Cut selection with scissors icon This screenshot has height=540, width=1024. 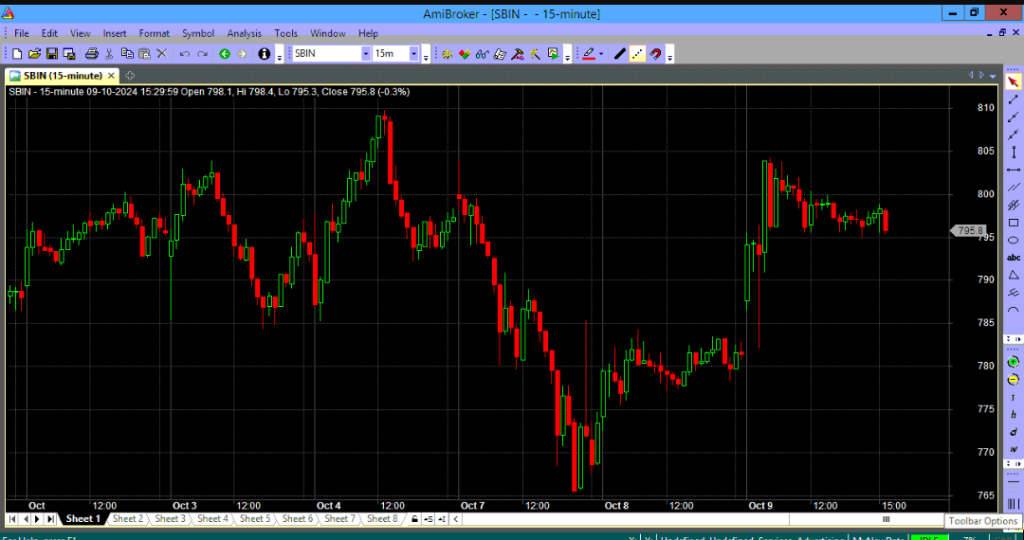pyautogui.click(x=109, y=54)
